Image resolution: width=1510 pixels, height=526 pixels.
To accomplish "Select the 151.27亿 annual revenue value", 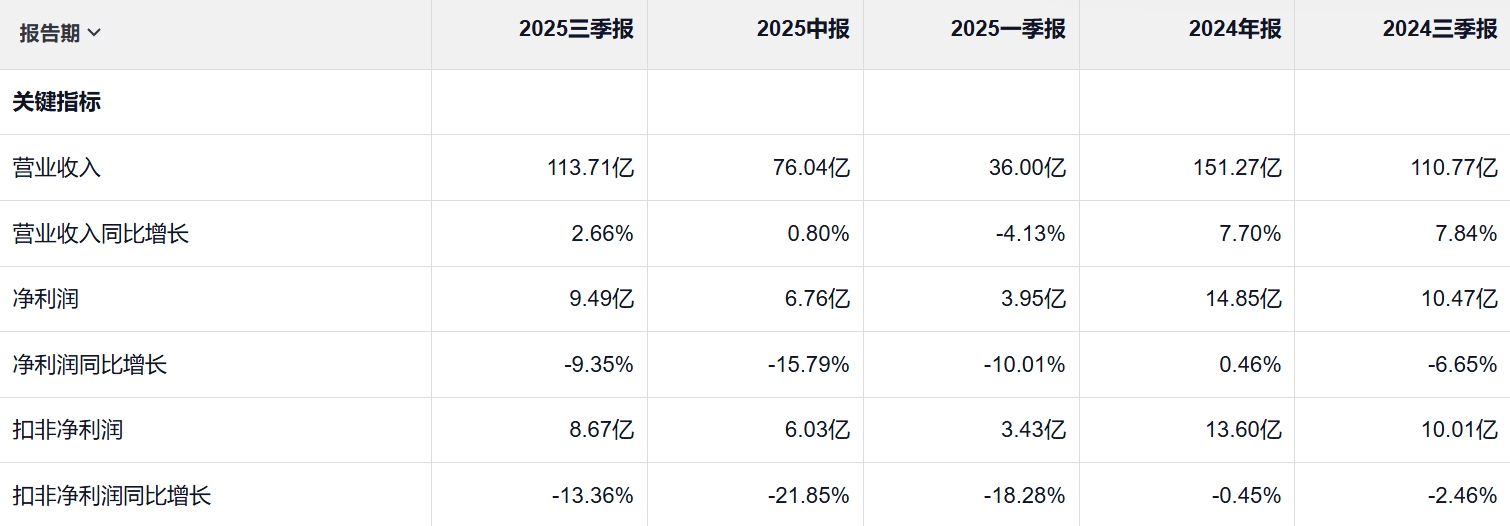I will tap(1235, 168).
